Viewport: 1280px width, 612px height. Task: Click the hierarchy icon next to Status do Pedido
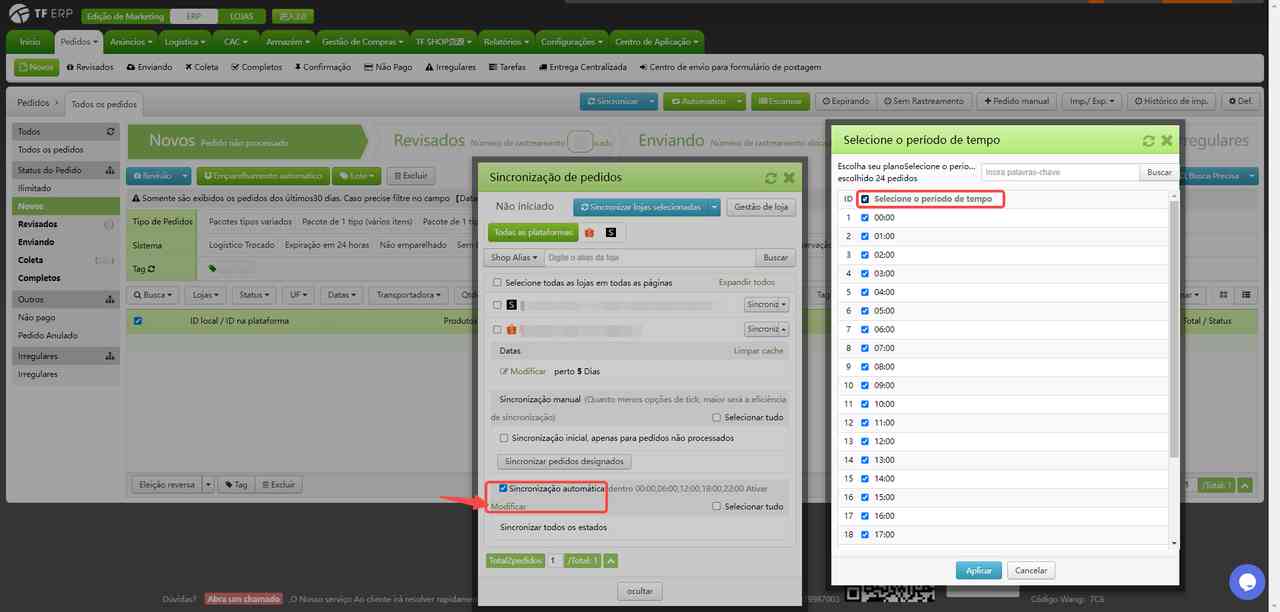pyautogui.click(x=111, y=170)
